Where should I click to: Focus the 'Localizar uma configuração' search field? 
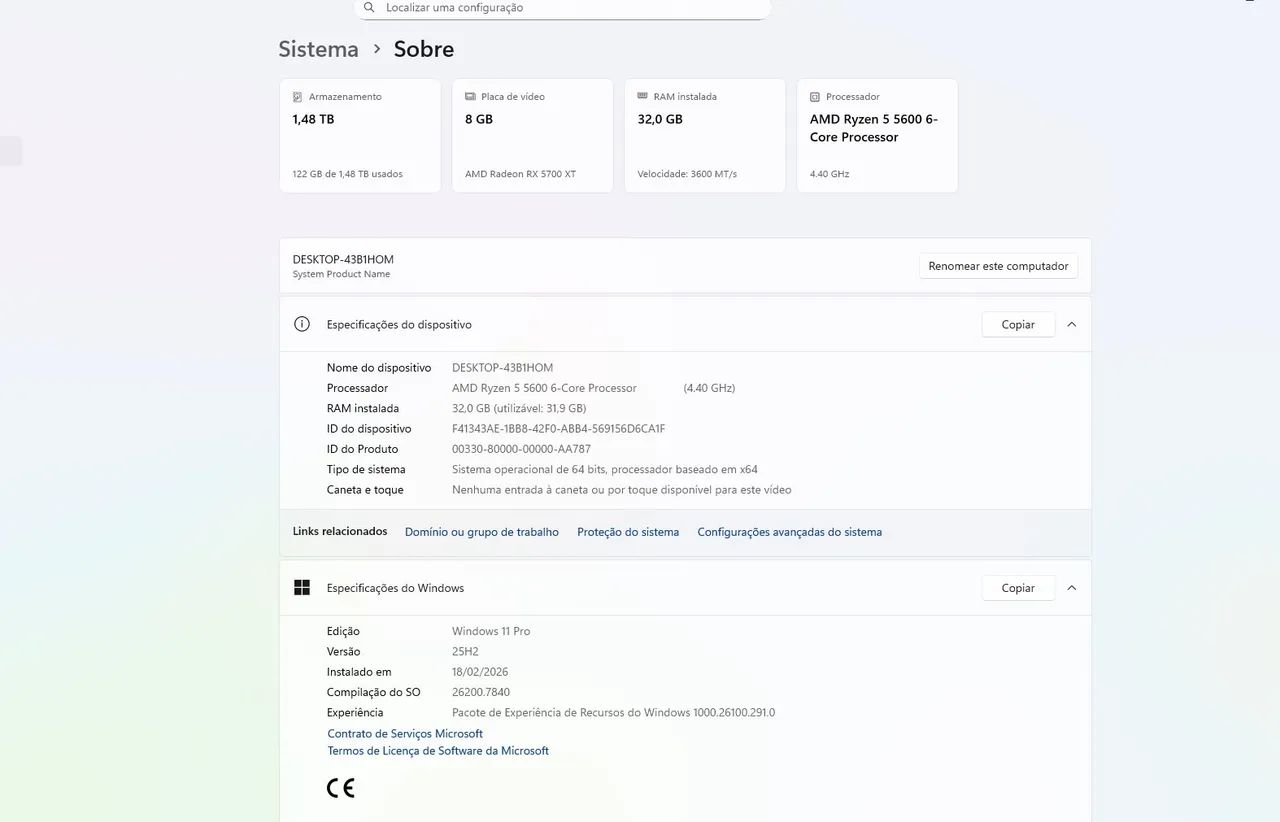[562, 8]
